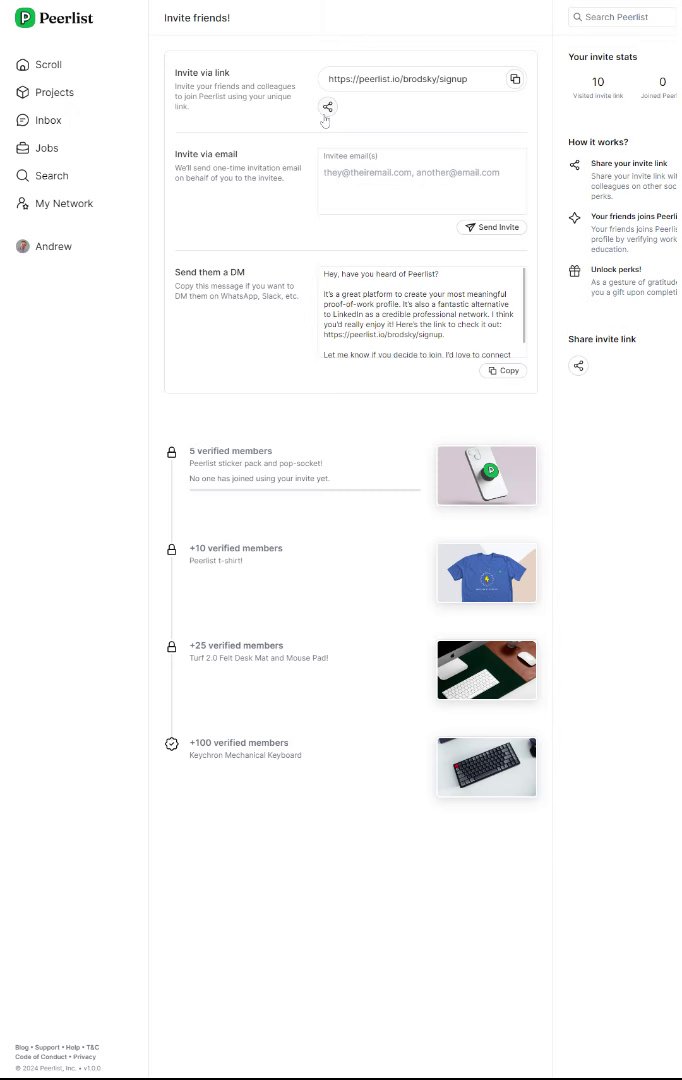
Task: Open My Network
Action: pos(54,204)
